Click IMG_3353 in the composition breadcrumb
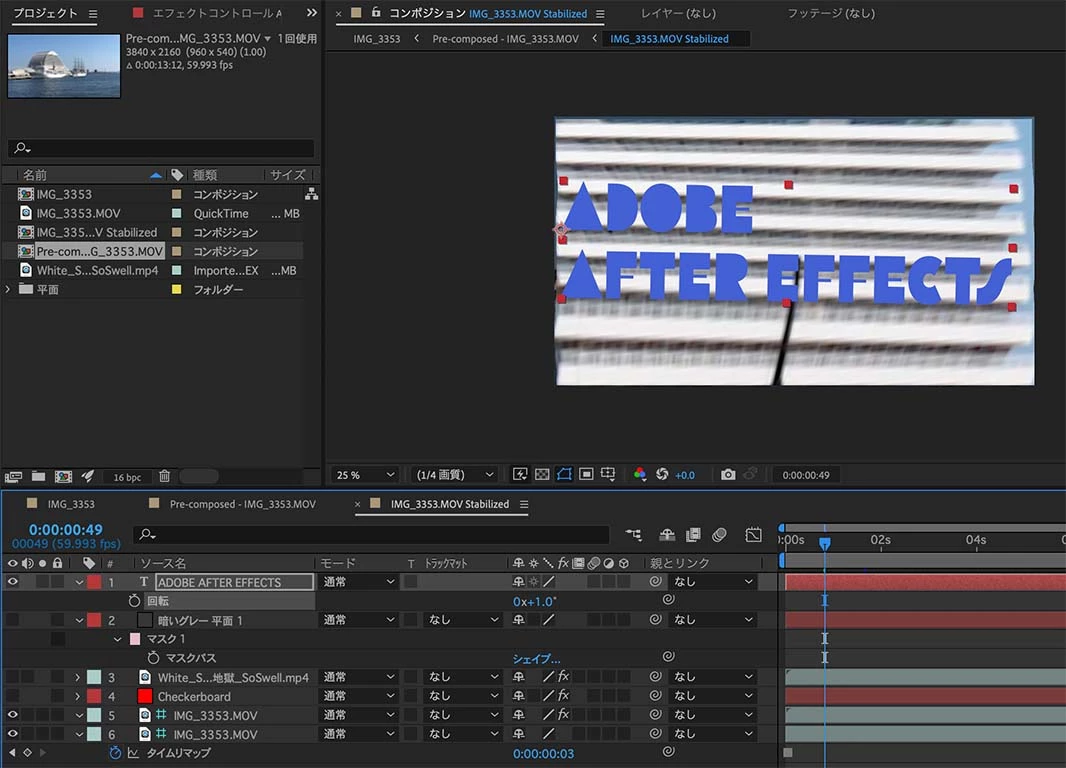 377,39
